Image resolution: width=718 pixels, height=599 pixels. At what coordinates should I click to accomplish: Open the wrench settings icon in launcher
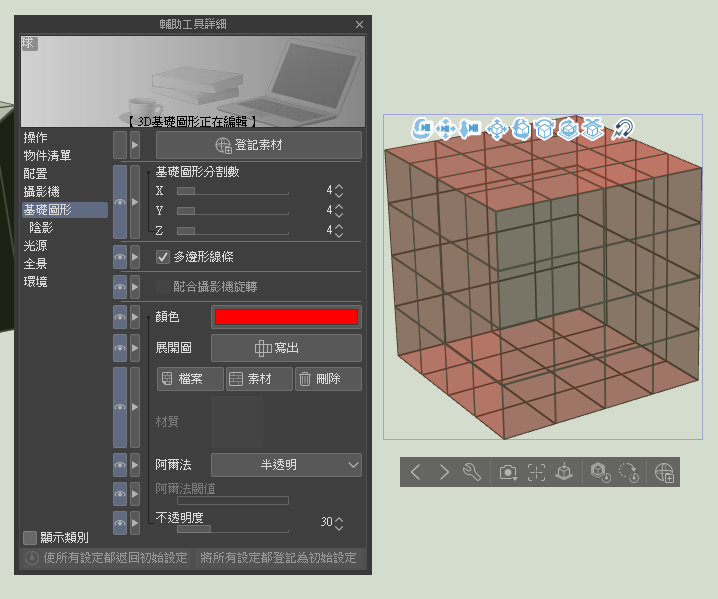[x=472, y=472]
